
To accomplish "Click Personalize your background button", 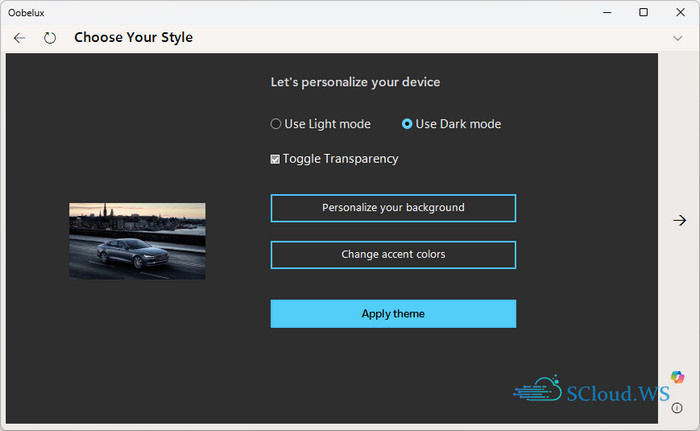I will click(x=393, y=208).
